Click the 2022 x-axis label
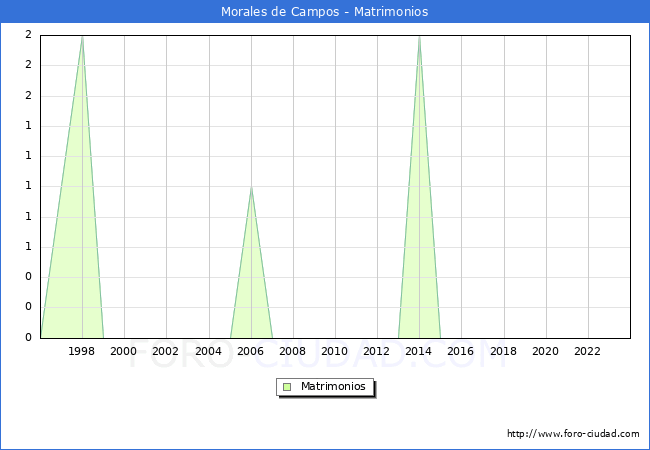 click(x=587, y=351)
